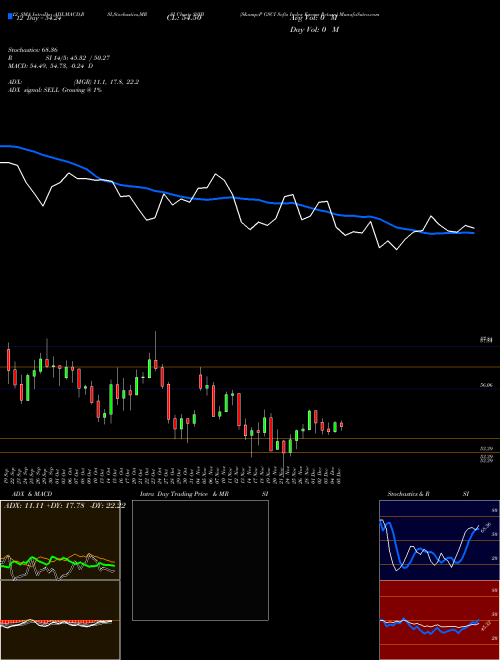This screenshot has height=660, width=500.
Task: Click the 'Stochastics & R SI' panel heading
Action: click(x=428, y=494)
